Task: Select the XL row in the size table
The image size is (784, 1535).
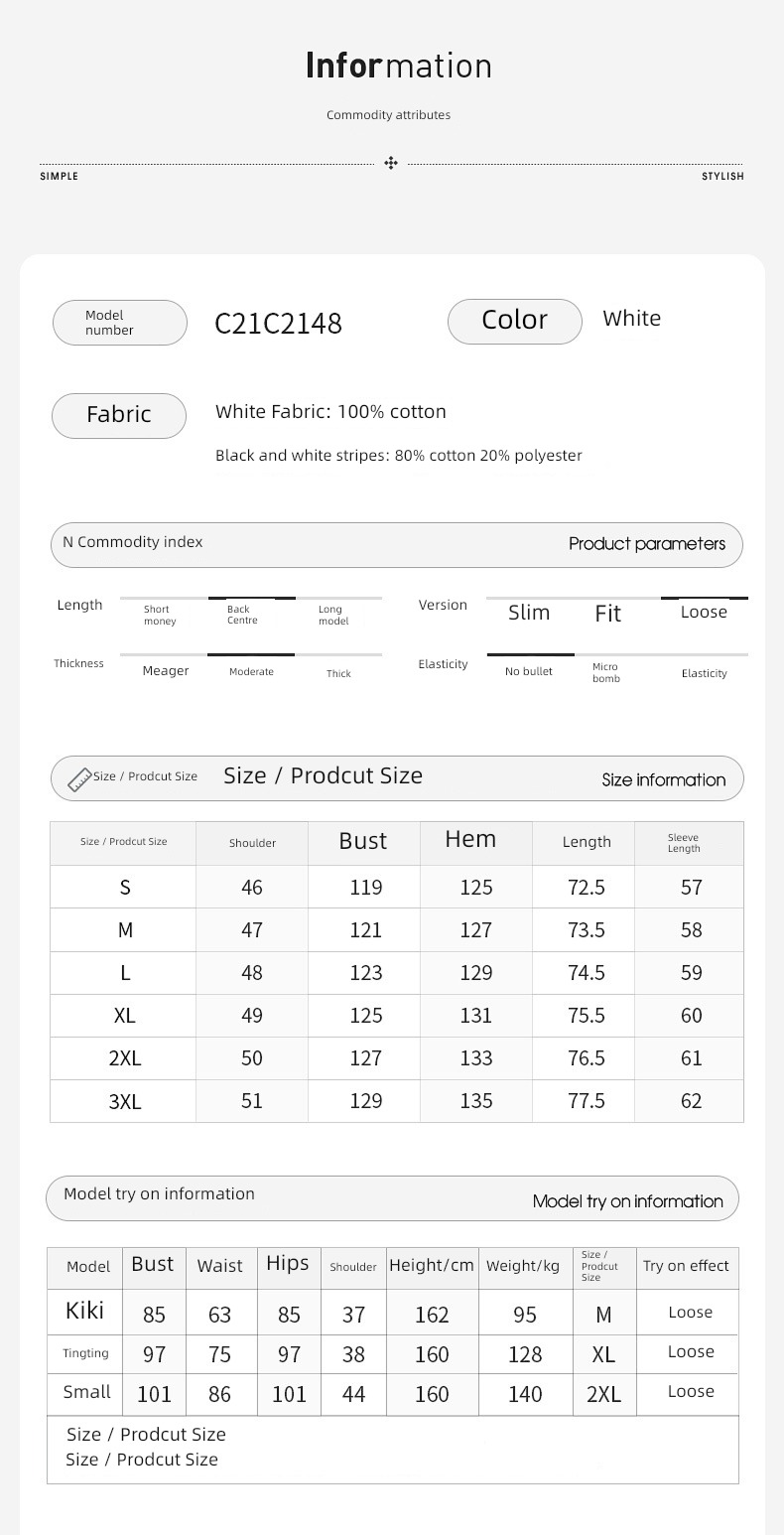Action: tap(397, 1016)
